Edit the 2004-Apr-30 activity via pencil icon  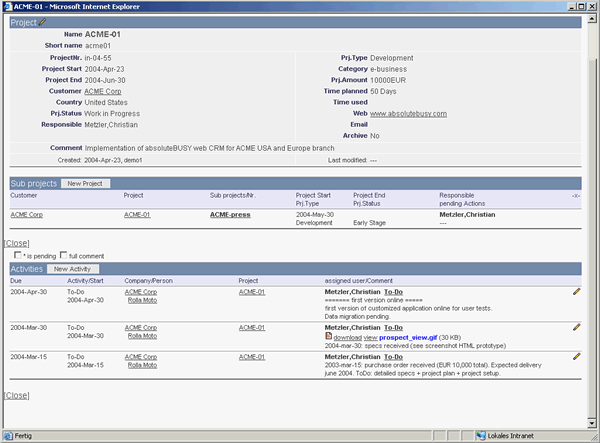click(x=576, y=292)
